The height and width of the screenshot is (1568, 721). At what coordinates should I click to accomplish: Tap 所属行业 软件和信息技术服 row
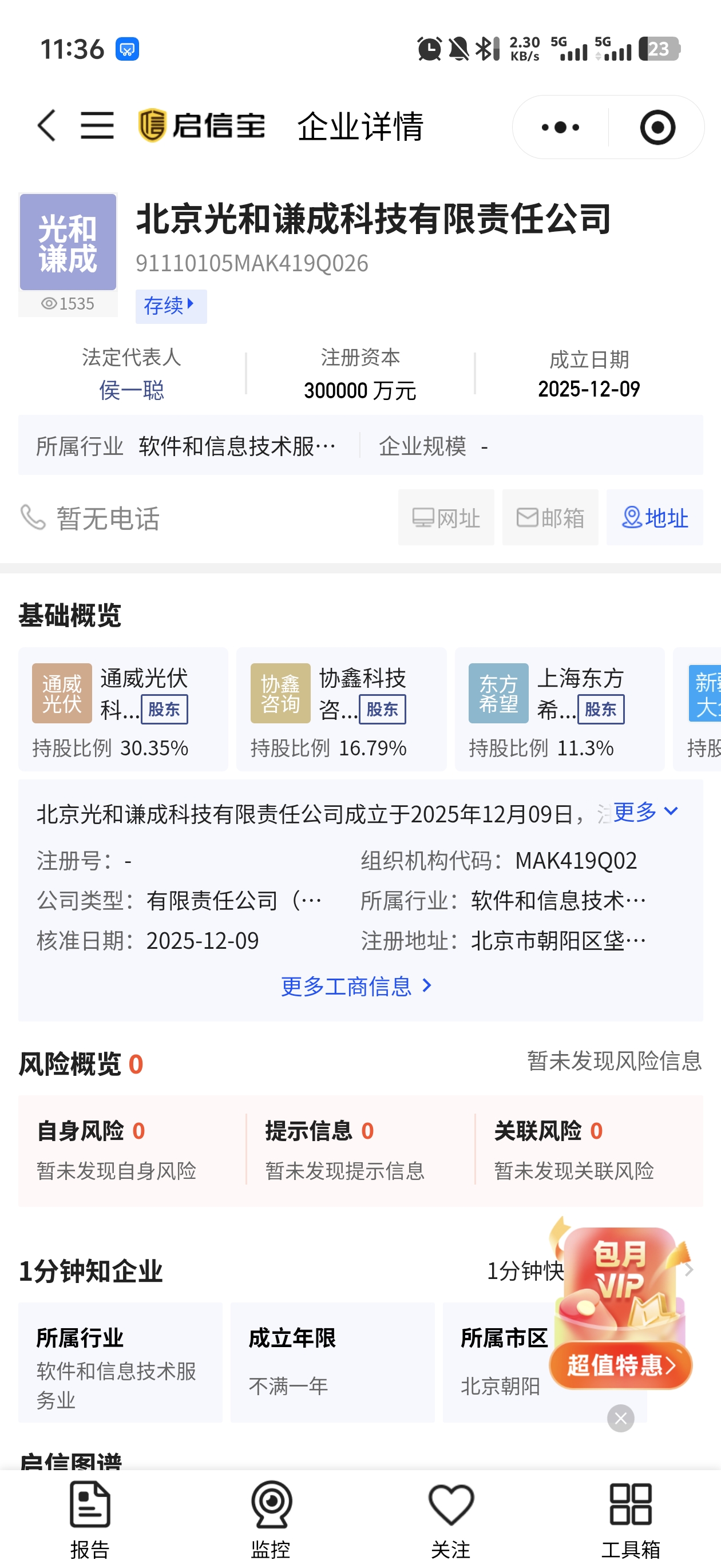(187, 446)
